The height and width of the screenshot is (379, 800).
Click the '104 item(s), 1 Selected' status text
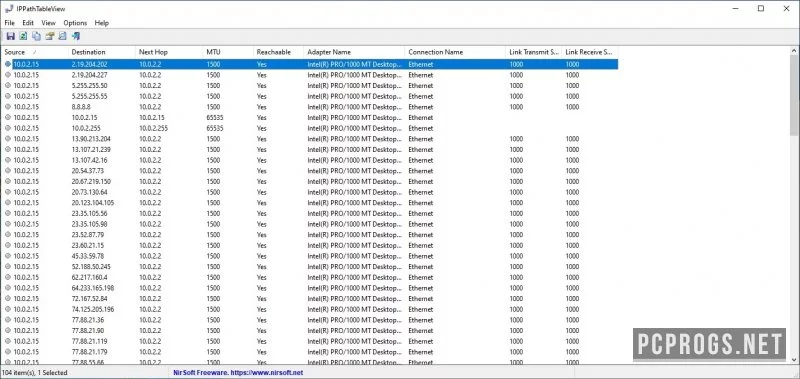point(35,373)
